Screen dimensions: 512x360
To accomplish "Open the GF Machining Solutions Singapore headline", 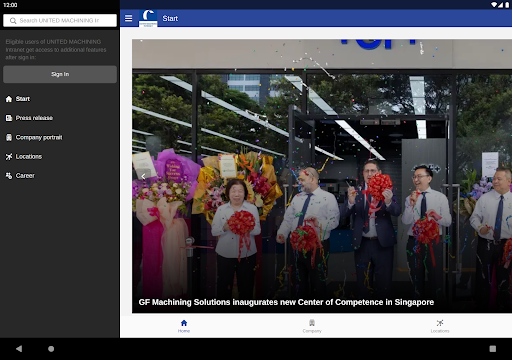I will click(x=286, y=302).
